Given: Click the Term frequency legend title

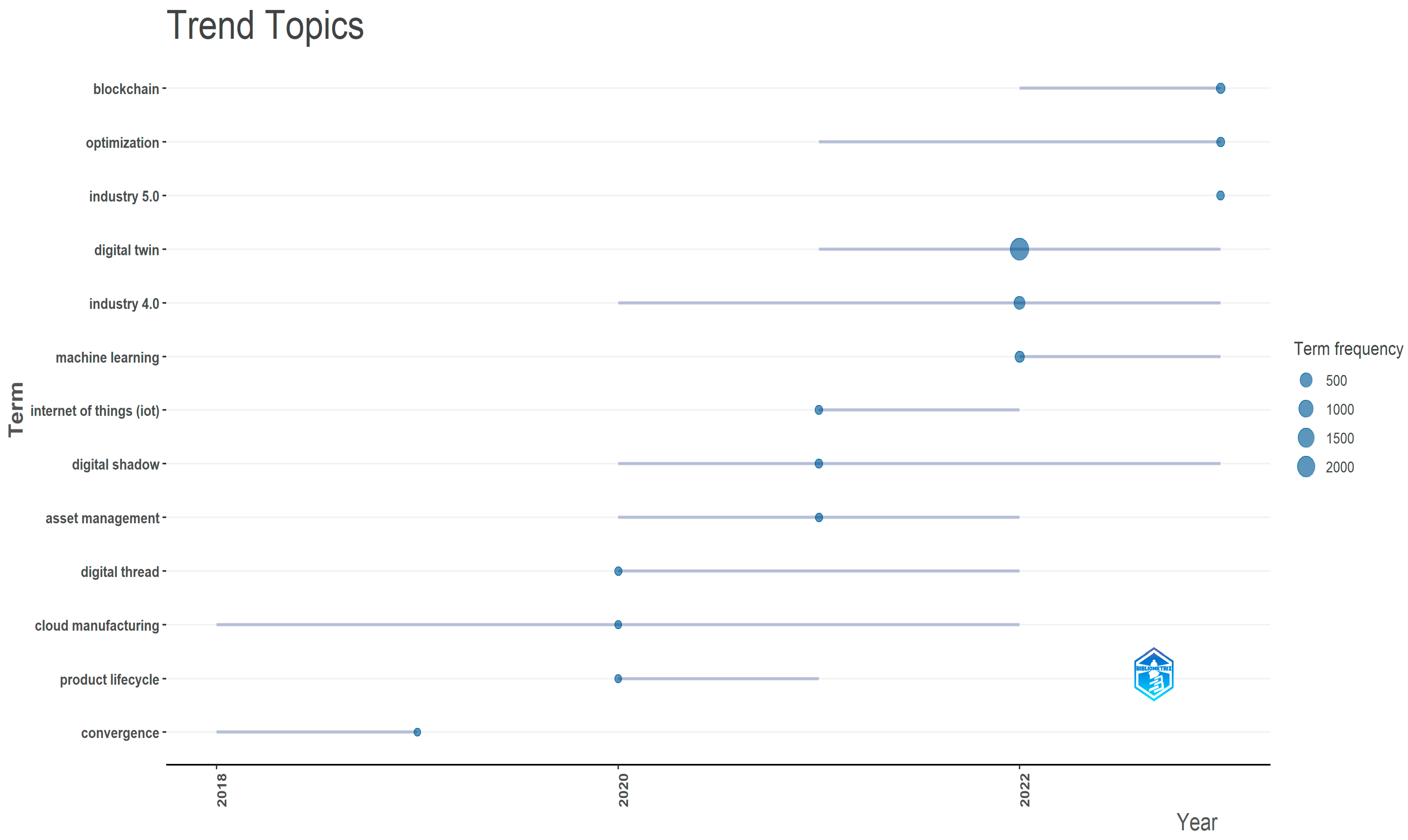Looking at the screenshot, I should pyautogui.click(x=1348, y=349).
